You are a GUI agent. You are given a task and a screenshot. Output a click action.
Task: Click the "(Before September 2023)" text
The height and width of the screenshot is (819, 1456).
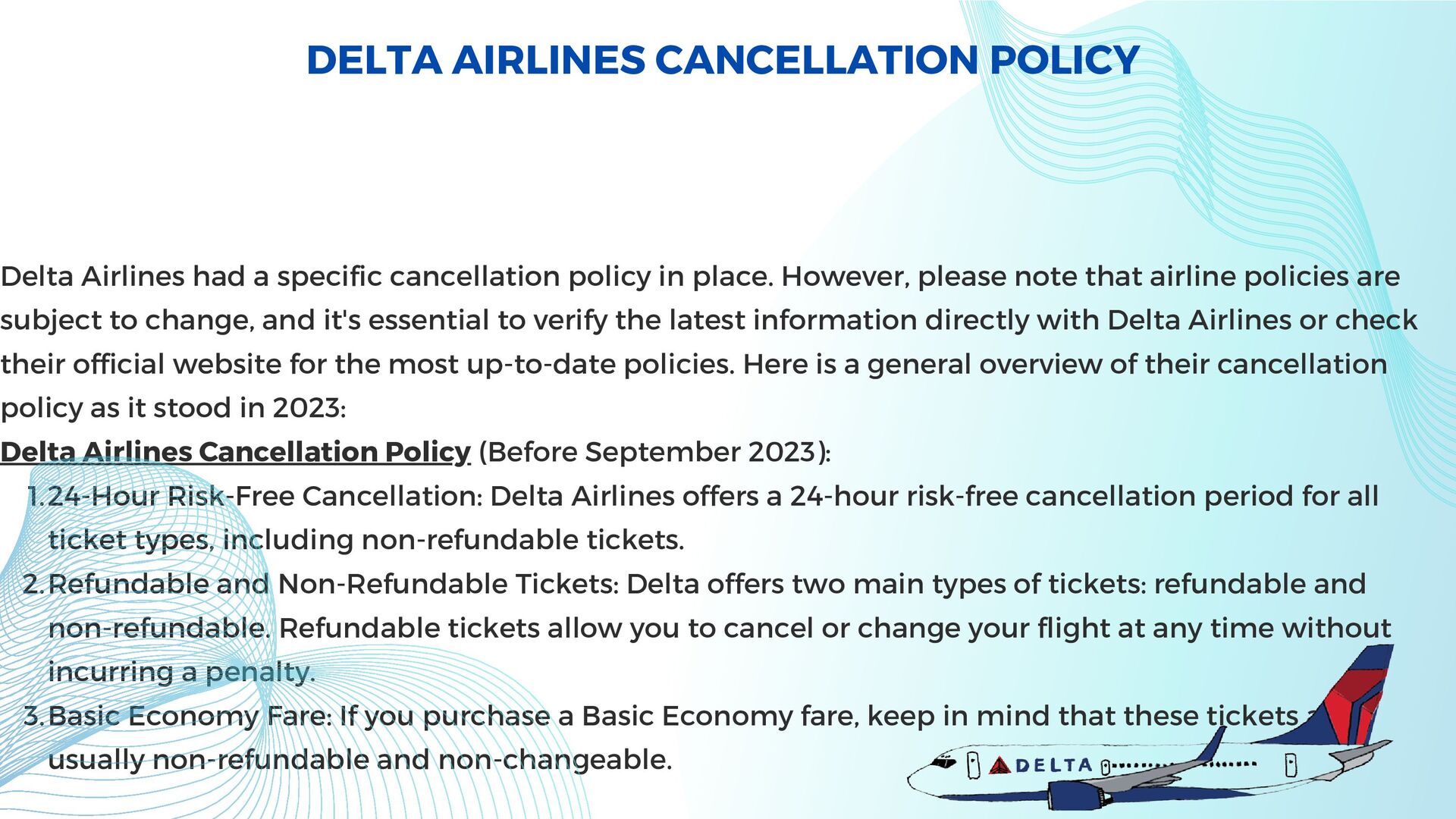[654, 452]
